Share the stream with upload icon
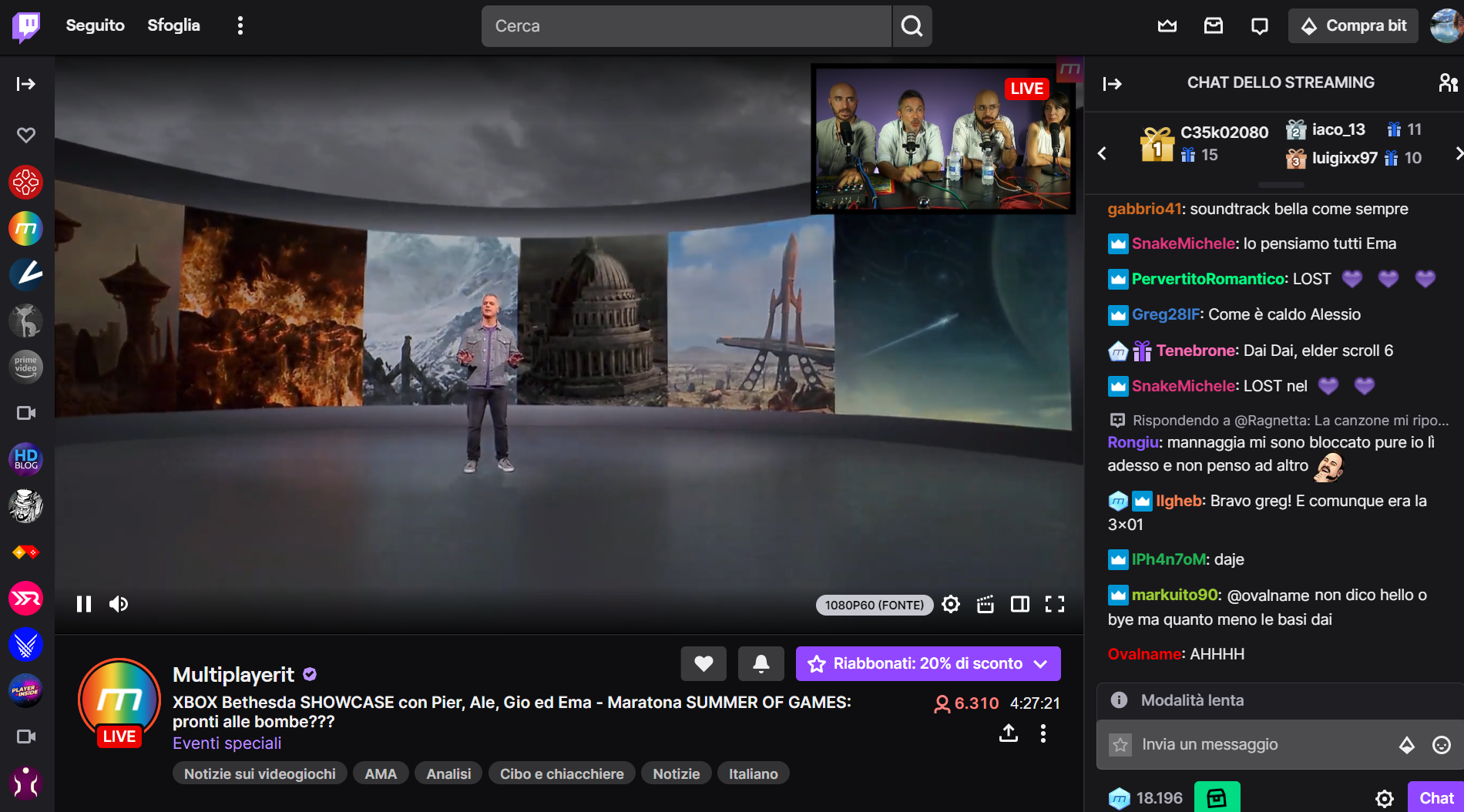The image size is (1464, 812). 1009,733
